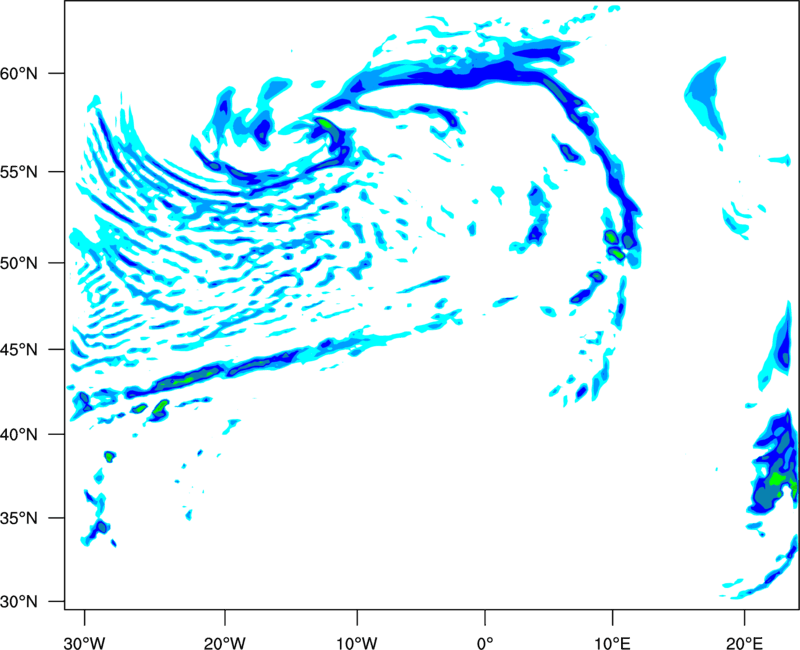The height and width of the screenshot is (650, 800).
Task: Click the 35°N latitude label
Action: click(19, 518)
